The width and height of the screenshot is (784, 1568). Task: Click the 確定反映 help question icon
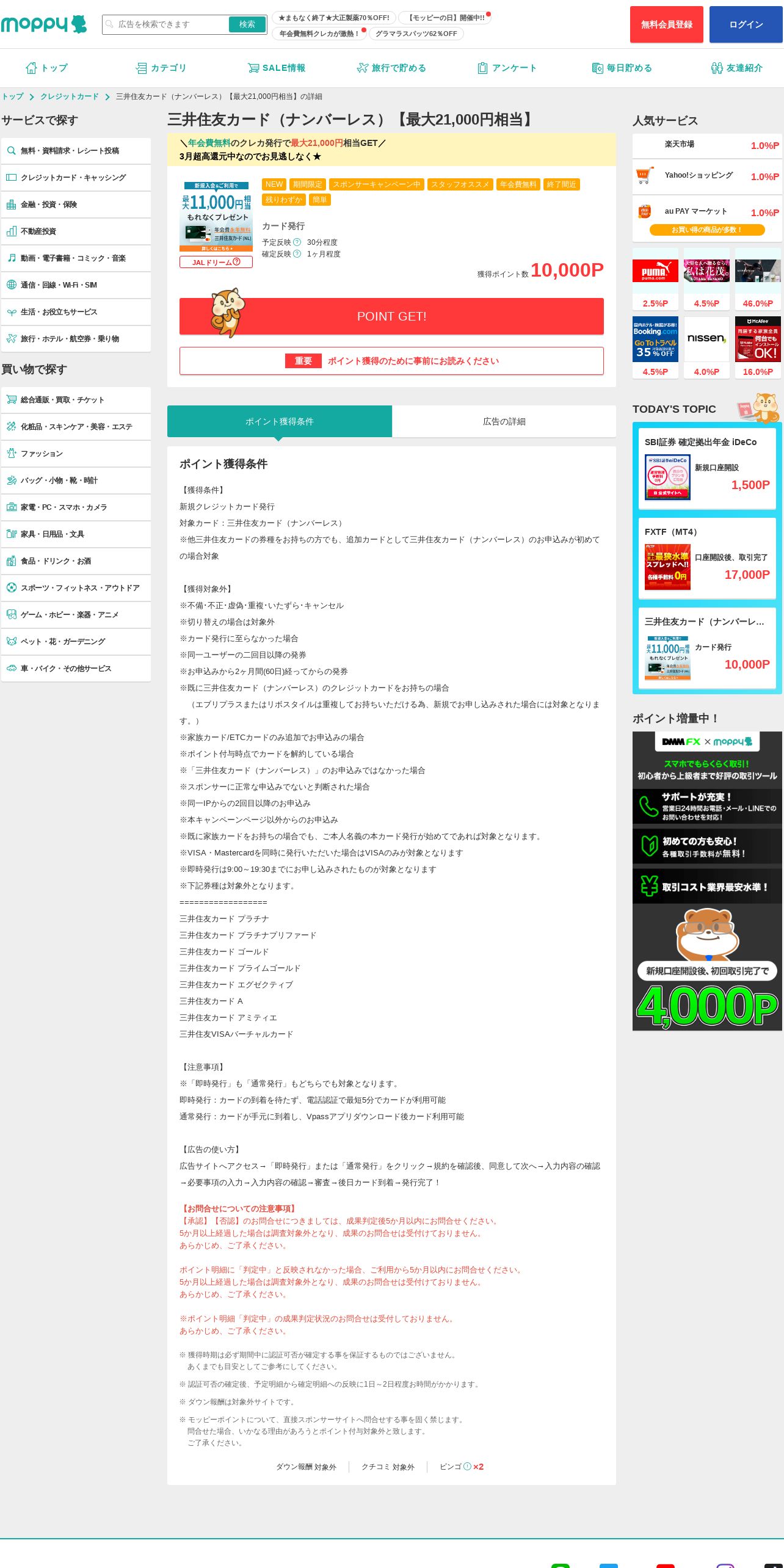point(297,253)
